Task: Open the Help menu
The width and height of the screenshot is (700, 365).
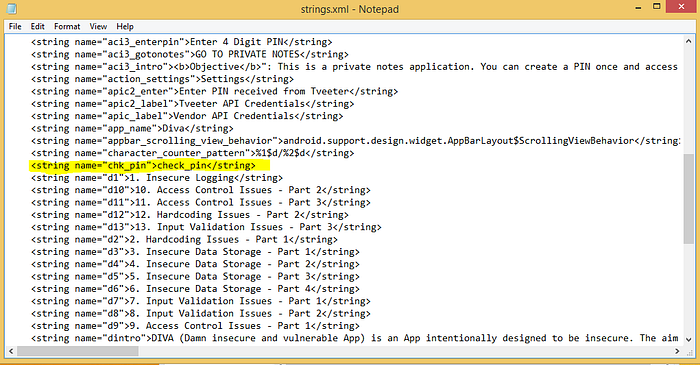Action: (x=125, y=26)
